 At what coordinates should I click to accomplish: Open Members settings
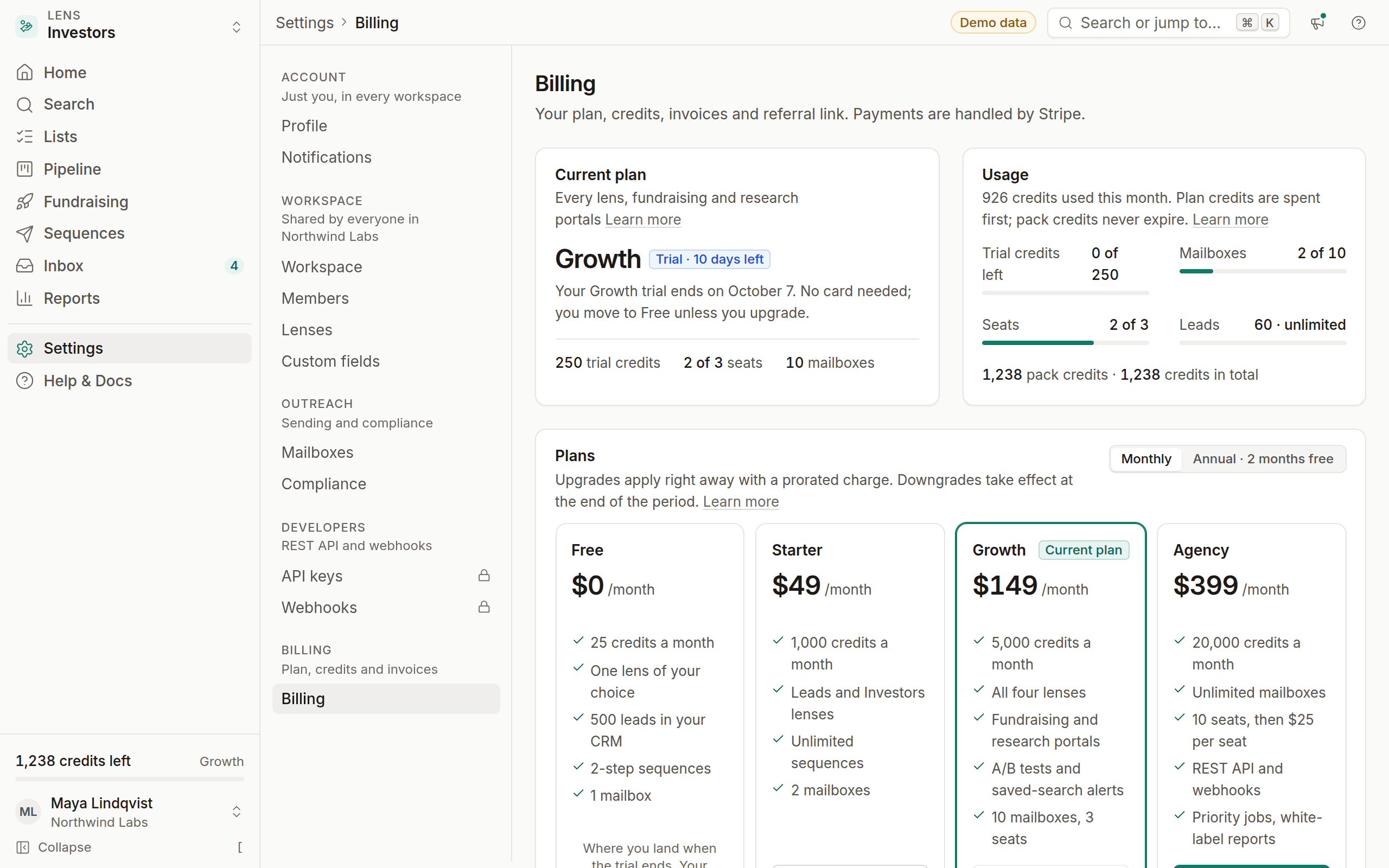point(386,298)
